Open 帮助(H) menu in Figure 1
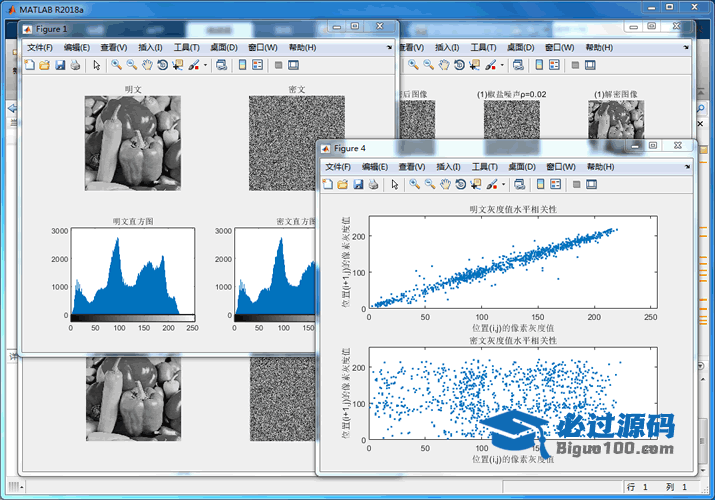 [302, 47]
